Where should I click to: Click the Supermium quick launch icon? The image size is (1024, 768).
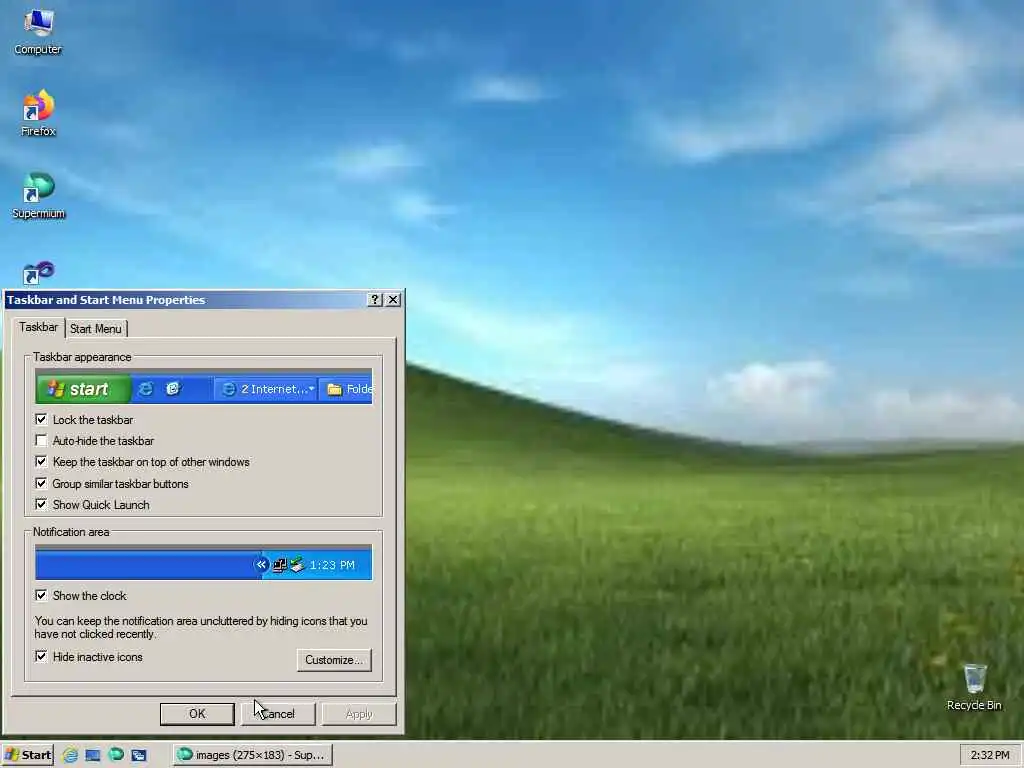point(116,754)
